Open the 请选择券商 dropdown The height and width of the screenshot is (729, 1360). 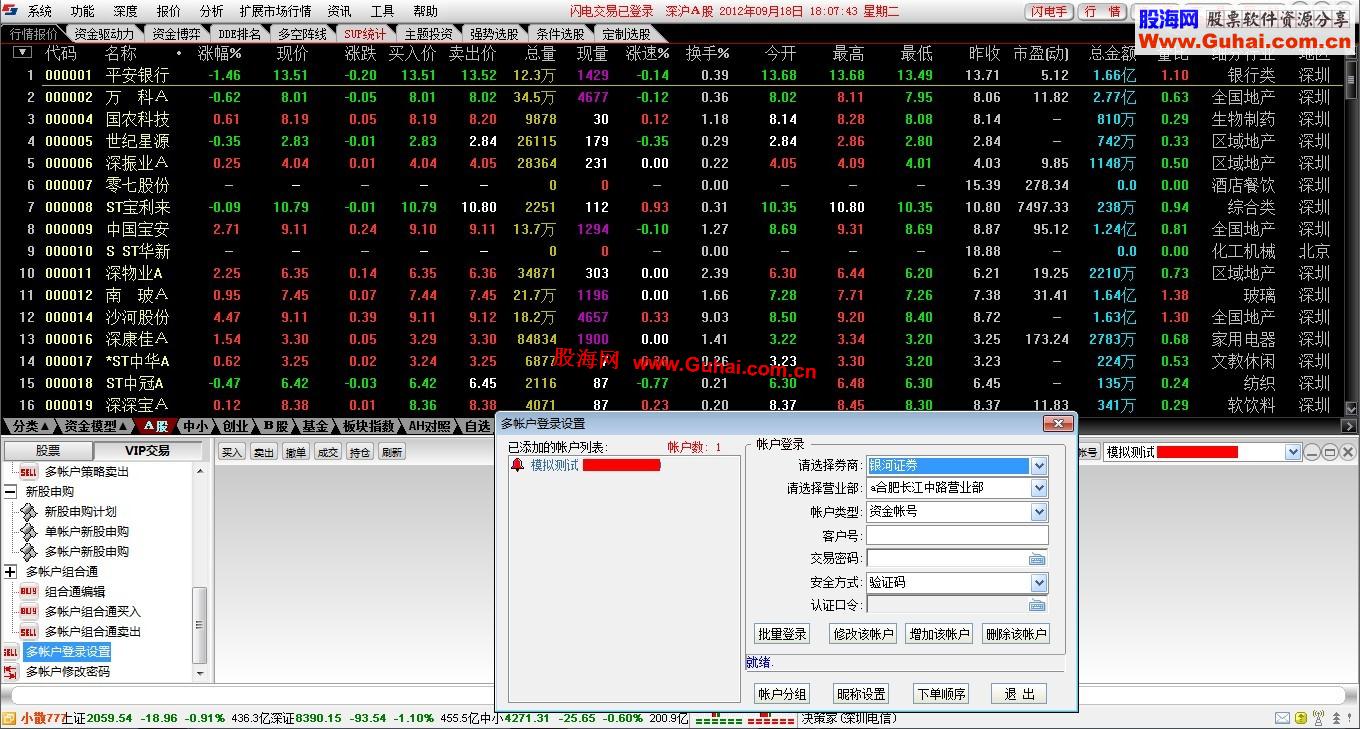click(x=1039, y=465)
